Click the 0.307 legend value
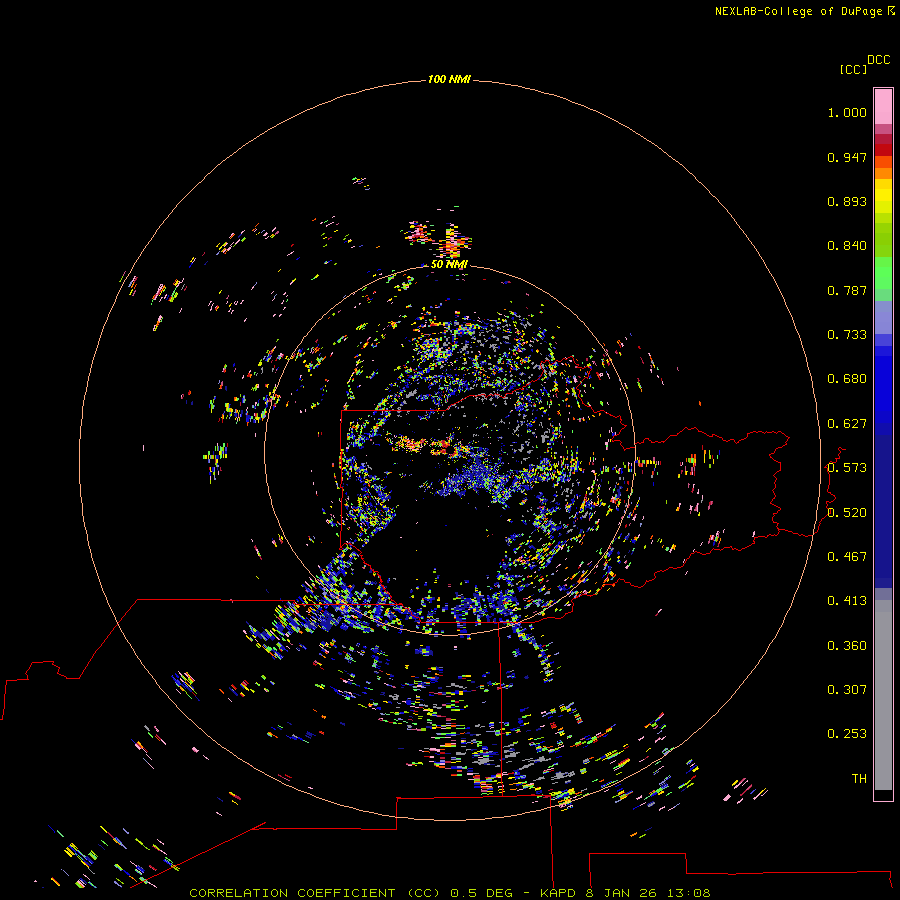The image size is (900, 900). tap(847, 690)
